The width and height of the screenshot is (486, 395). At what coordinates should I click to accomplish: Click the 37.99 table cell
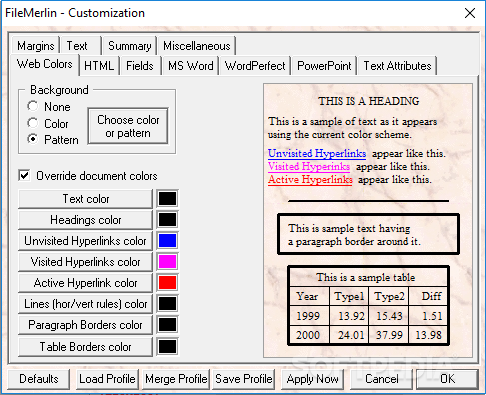388,334
